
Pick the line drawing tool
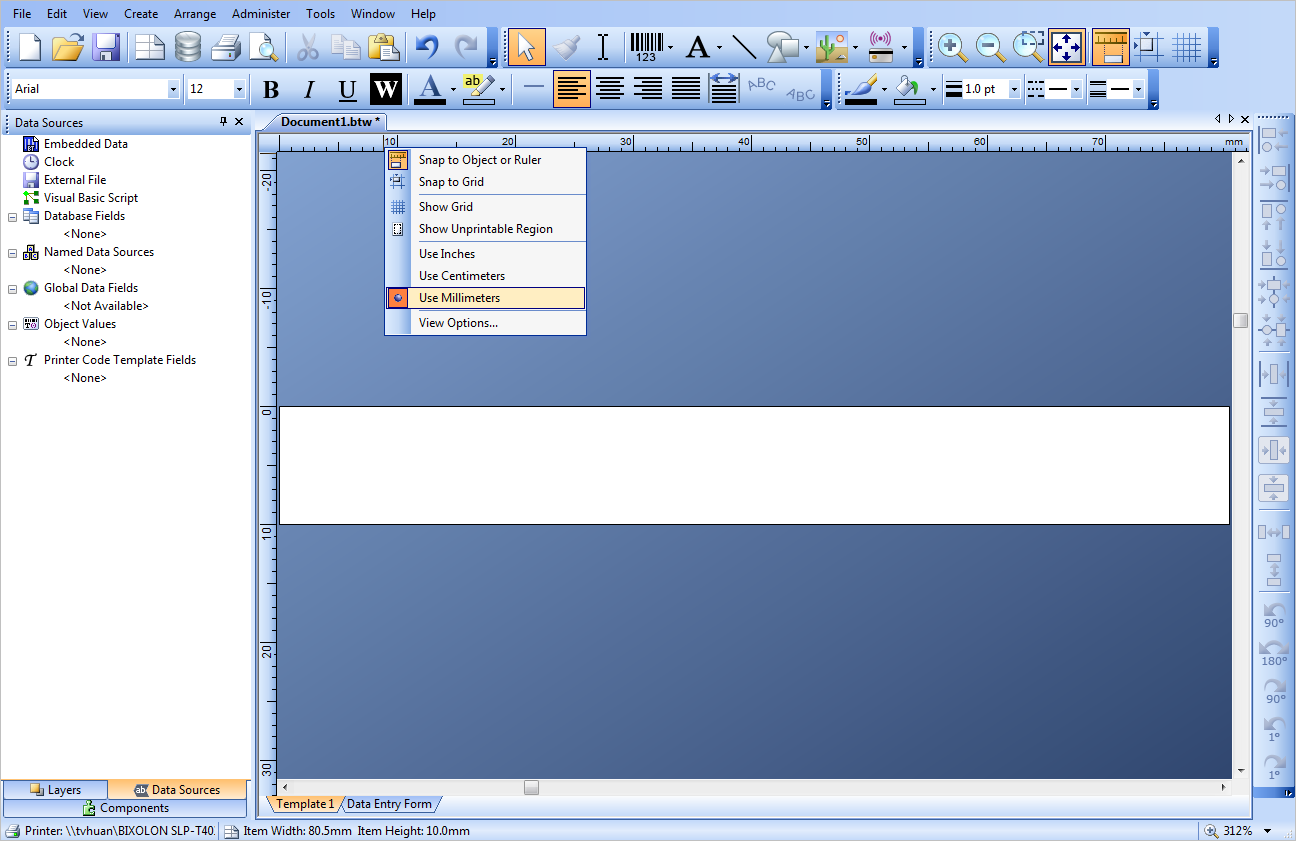coord(744,47)
